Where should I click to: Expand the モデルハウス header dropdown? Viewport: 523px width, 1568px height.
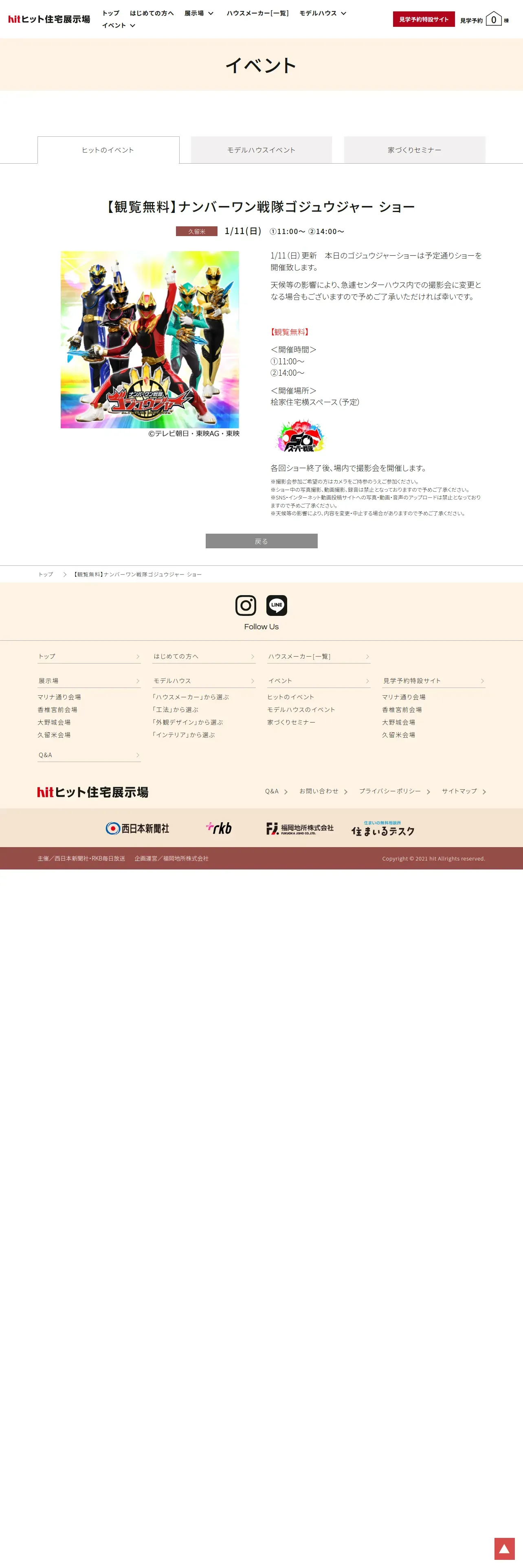tap(323, 13)
